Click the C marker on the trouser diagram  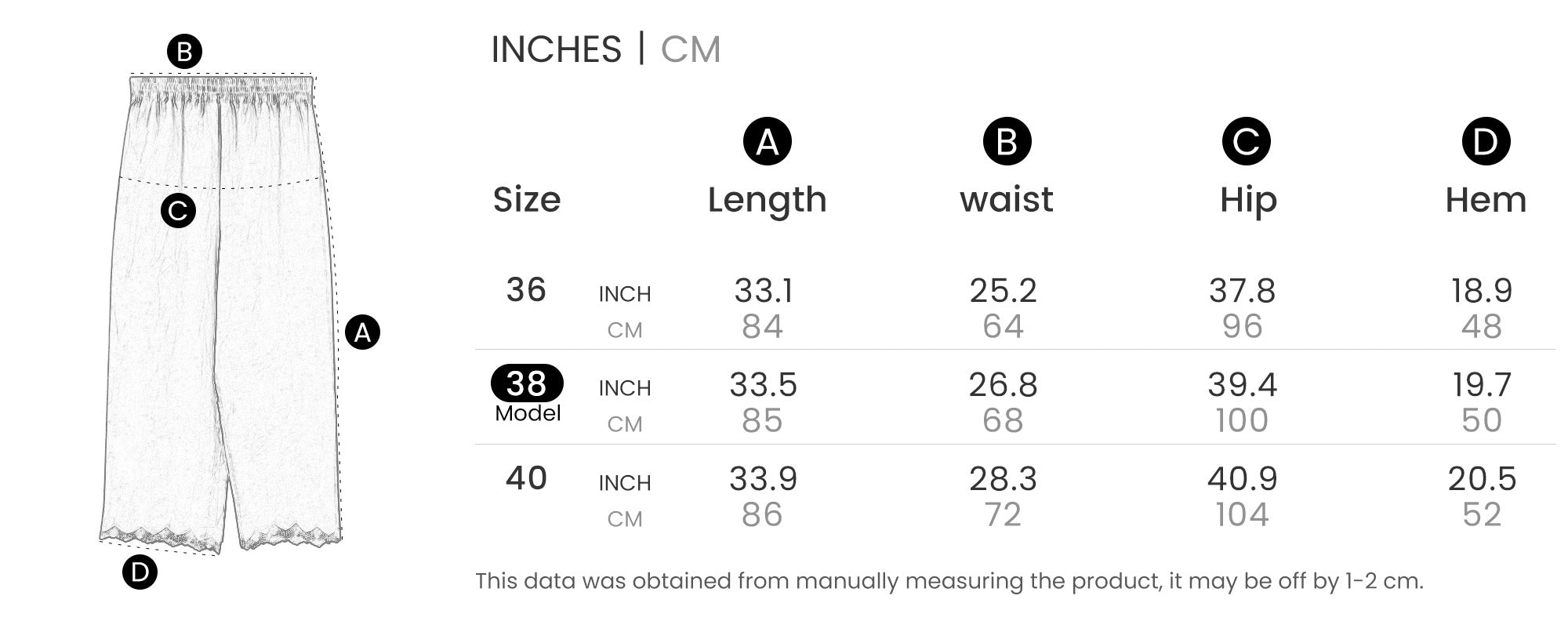(178, 211)
